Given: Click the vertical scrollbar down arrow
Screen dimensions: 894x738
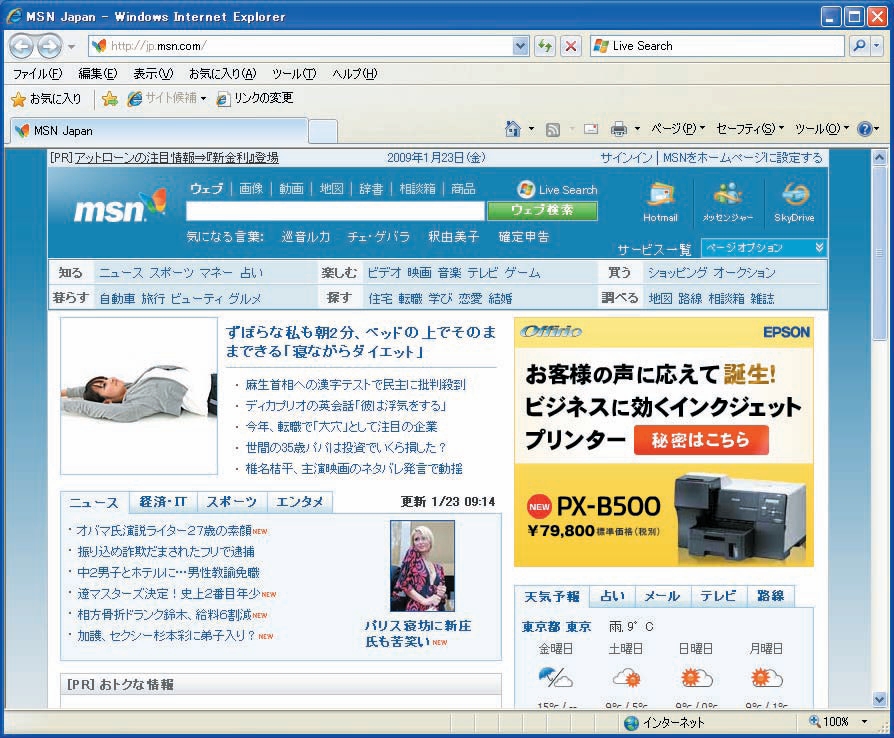Looking at the screenshot, I should pyautogui.click(x=879, y=699).
